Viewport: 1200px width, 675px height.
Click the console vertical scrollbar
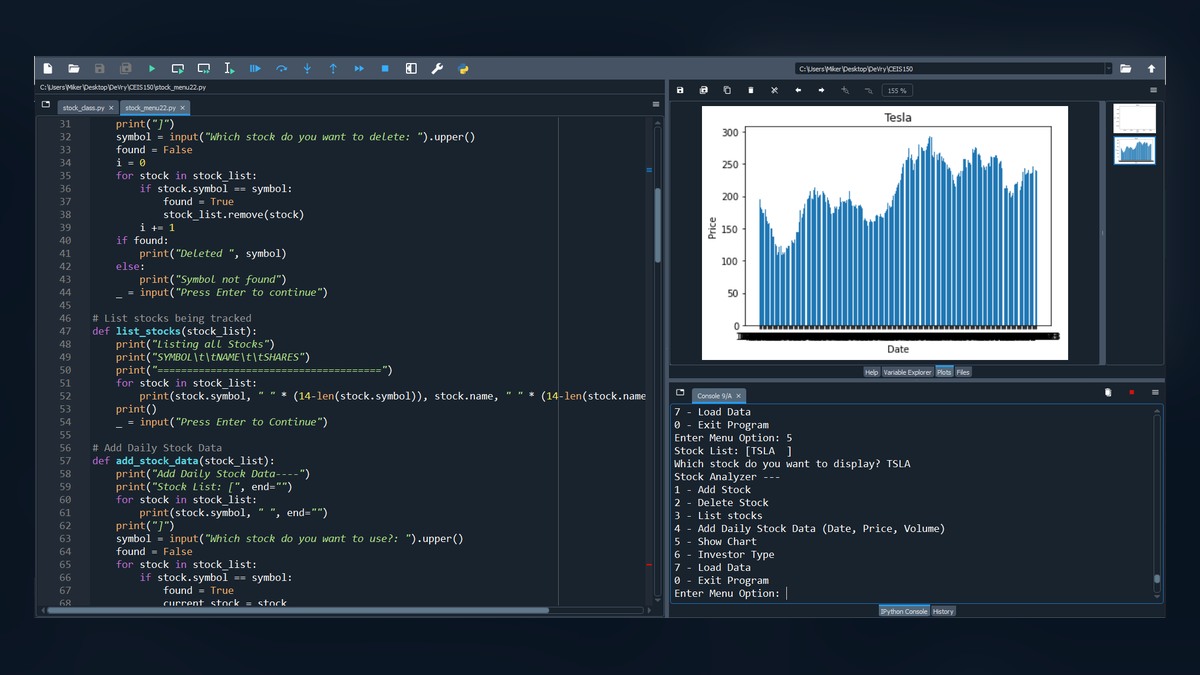1157,578
